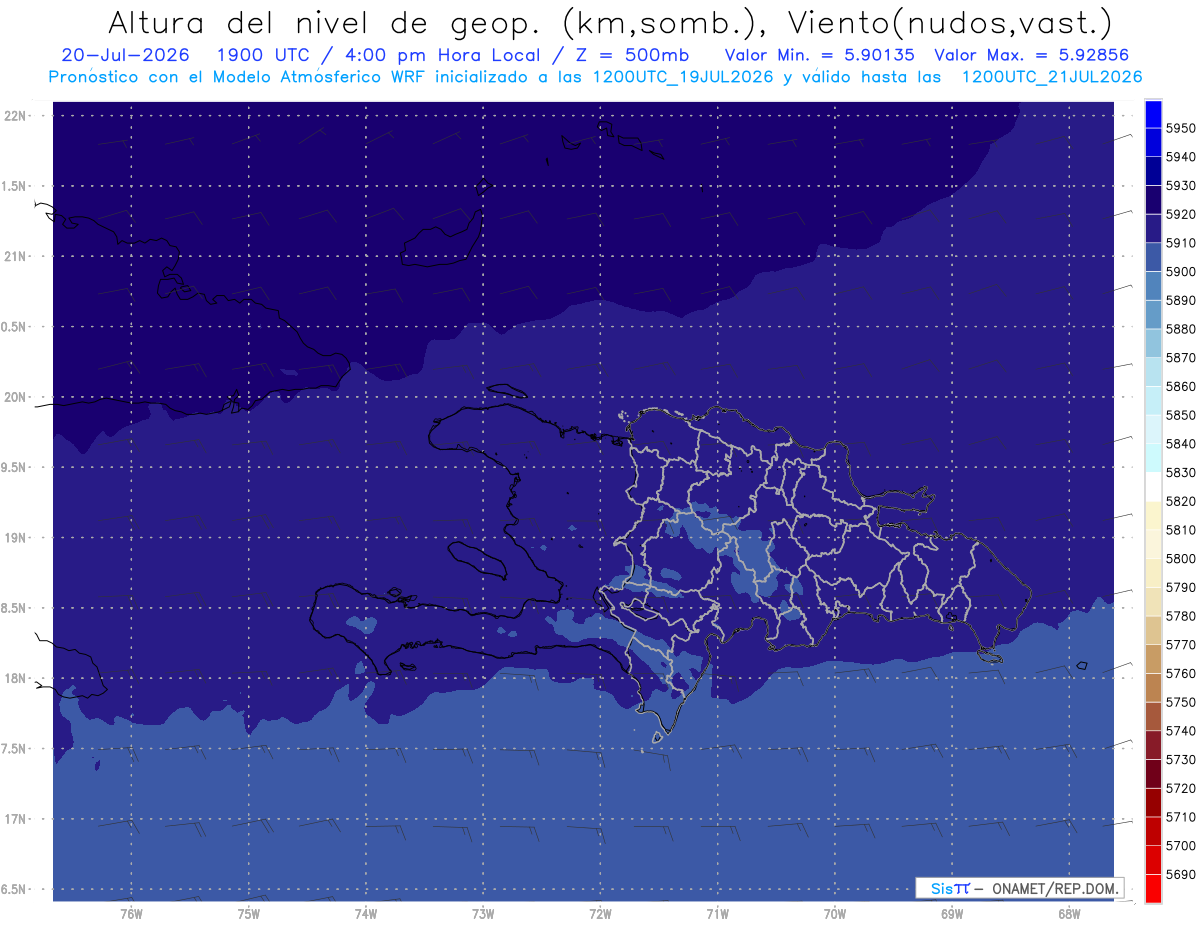Click the '19N' latitude label
Screen dimensions: 1200x927
[17, 538]
